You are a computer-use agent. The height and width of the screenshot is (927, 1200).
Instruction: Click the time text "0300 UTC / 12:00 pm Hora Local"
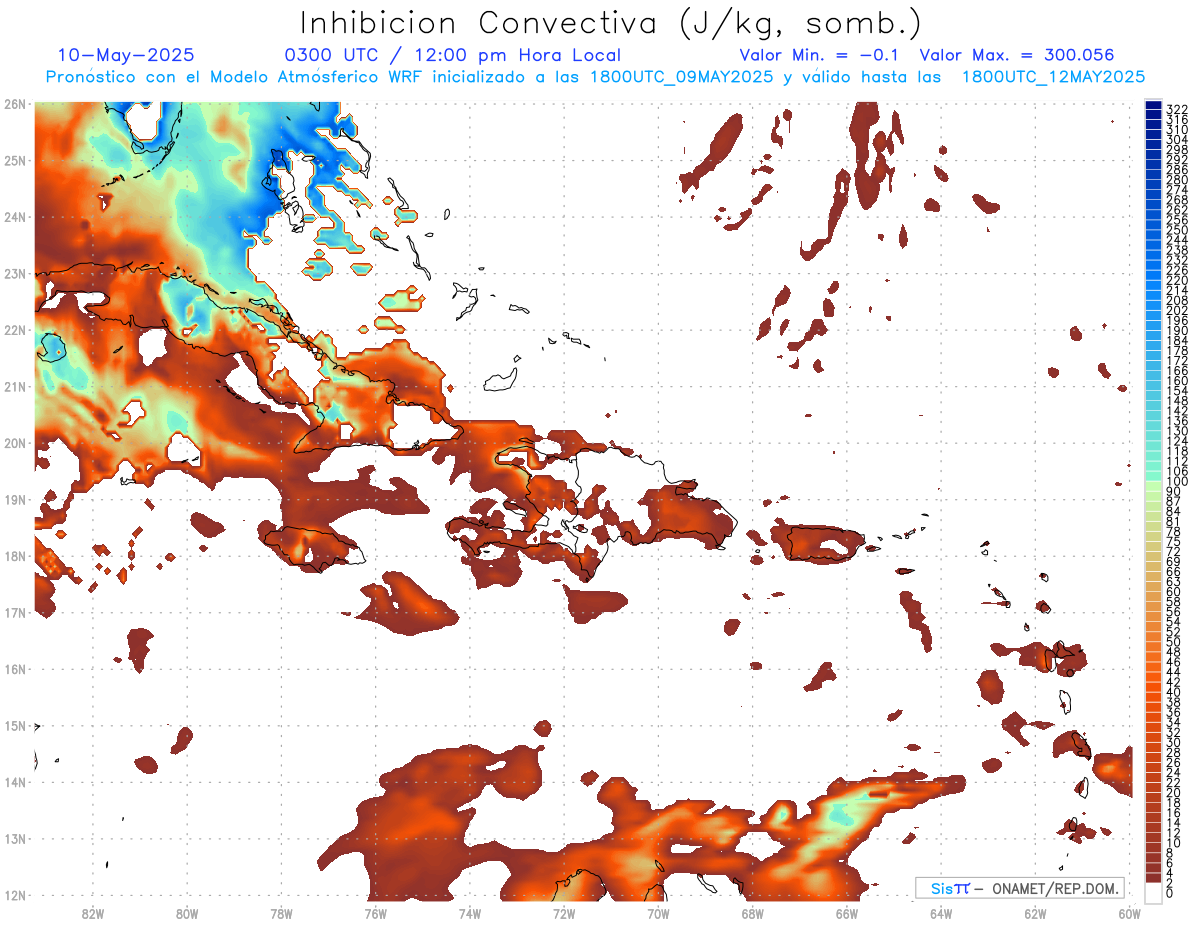coord(453,56)
